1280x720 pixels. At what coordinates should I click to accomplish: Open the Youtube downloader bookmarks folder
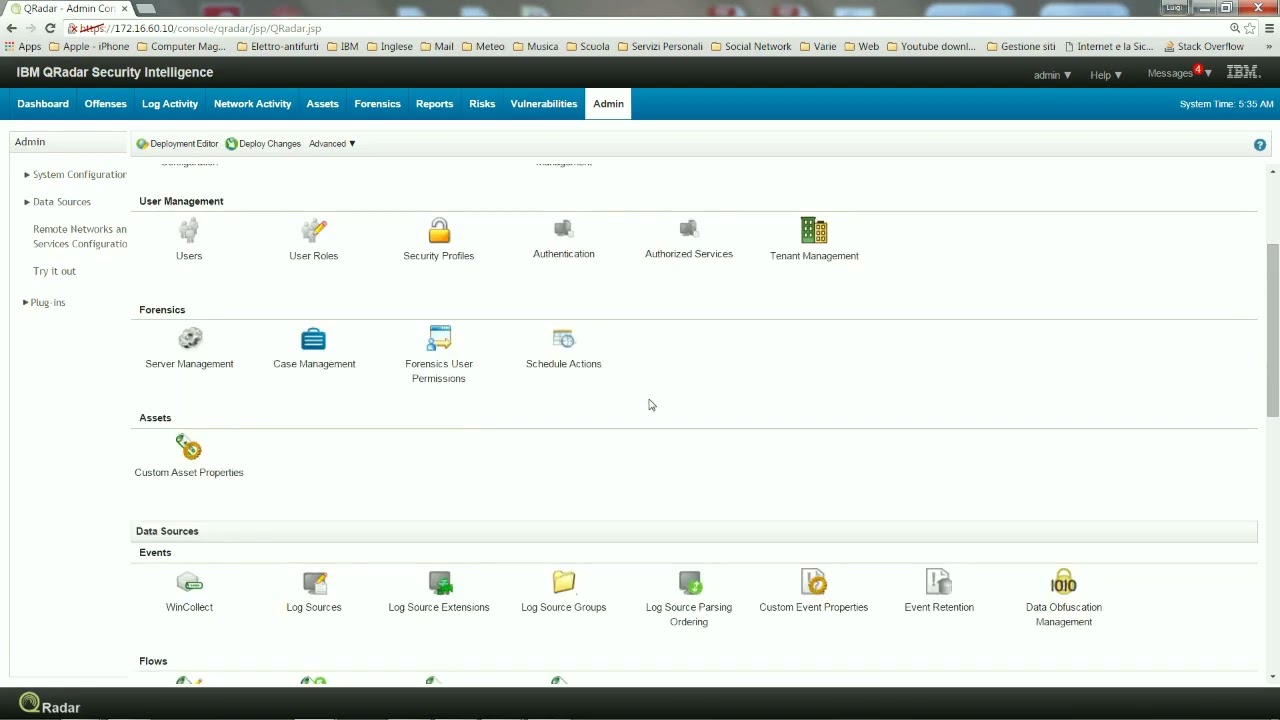(x=931, y=47)
